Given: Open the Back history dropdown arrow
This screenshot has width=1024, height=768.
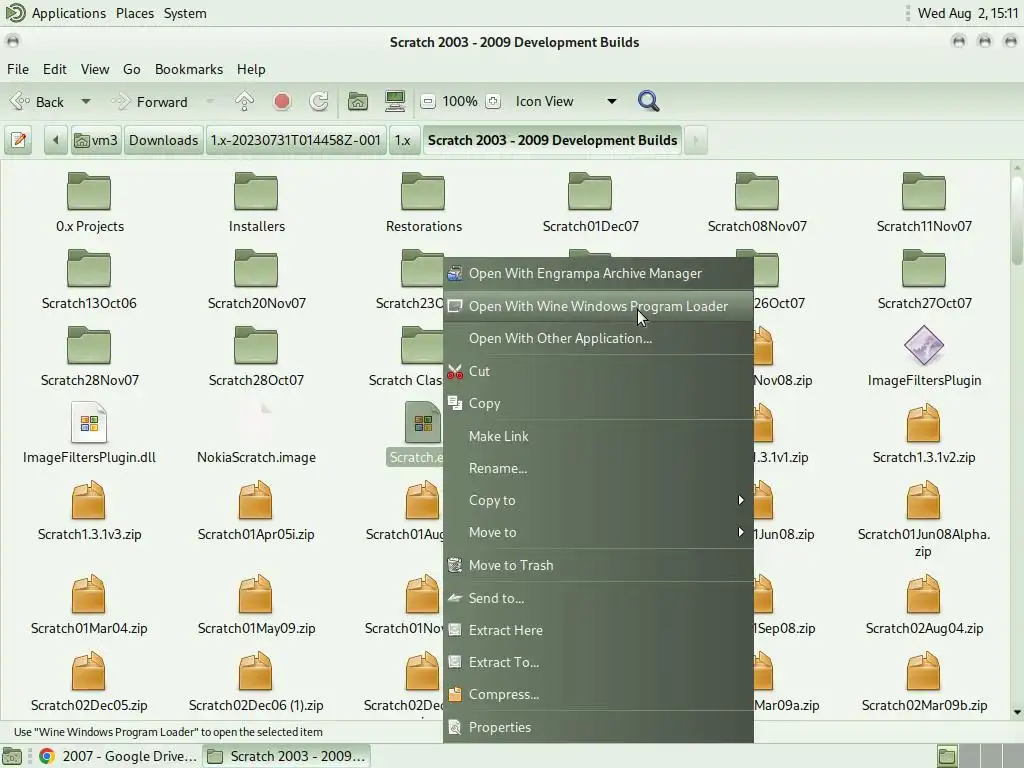Looking at the screenshot, I should point(86,102).
